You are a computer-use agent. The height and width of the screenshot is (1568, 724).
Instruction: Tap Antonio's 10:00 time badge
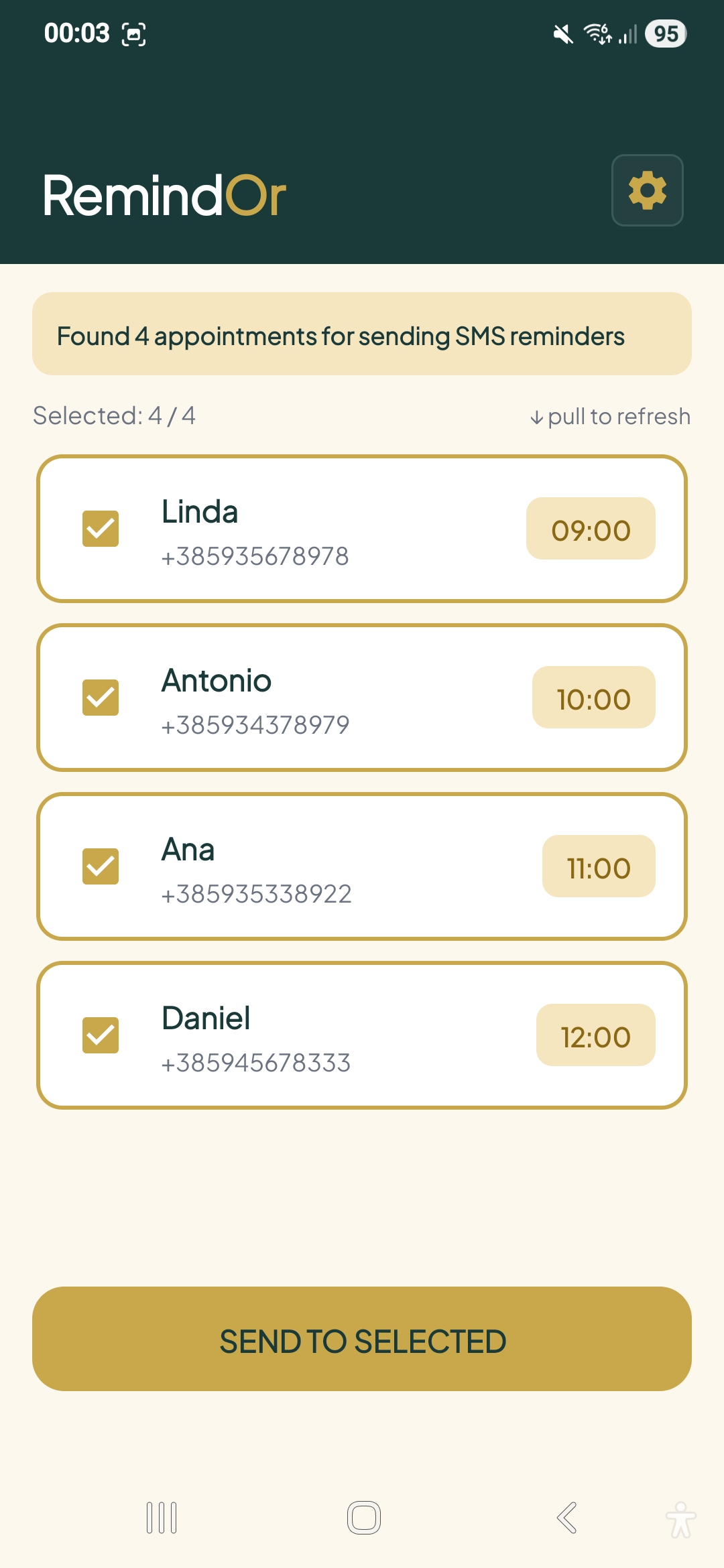tap(593, 698)
